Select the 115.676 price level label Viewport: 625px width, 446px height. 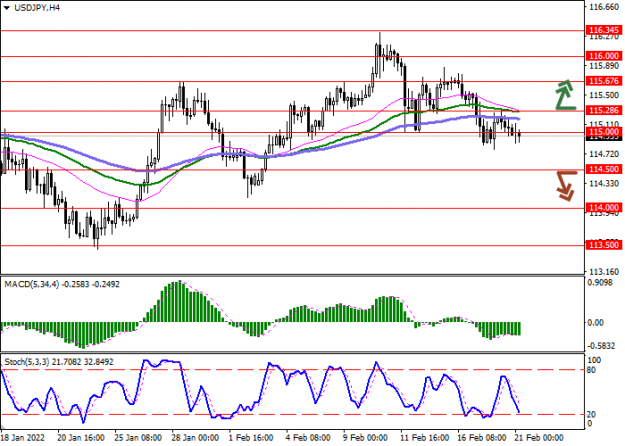tap(604, 81)
